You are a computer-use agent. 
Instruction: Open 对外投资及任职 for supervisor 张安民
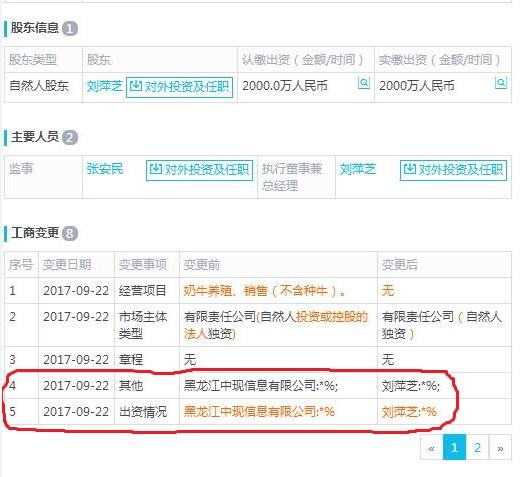[x=199, y=170]
